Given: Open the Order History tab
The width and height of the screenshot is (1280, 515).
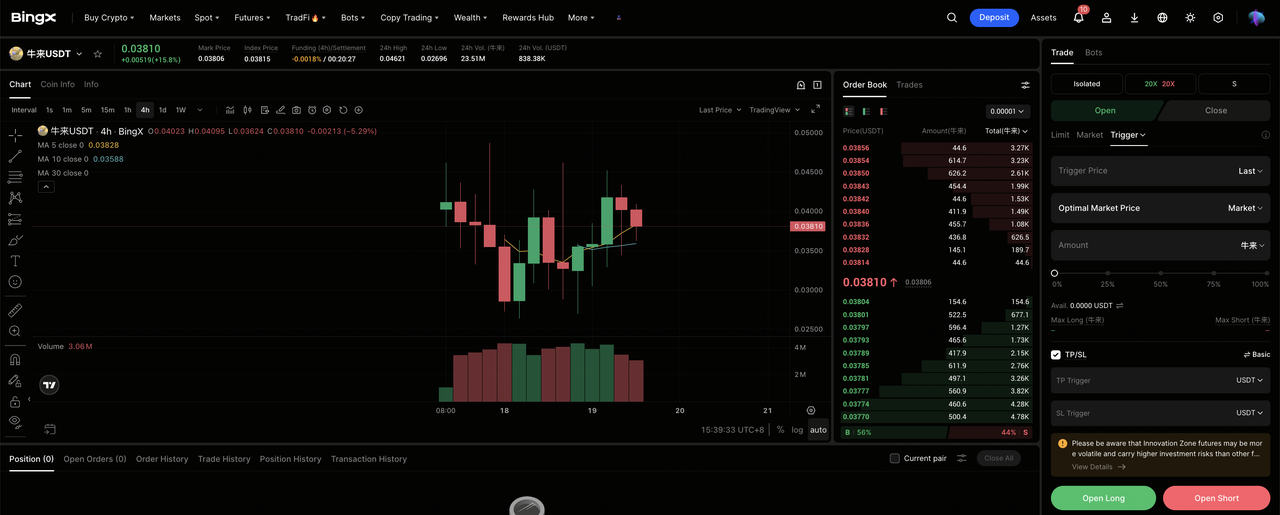Looking at the screenshot, I should tap(162, 459).
